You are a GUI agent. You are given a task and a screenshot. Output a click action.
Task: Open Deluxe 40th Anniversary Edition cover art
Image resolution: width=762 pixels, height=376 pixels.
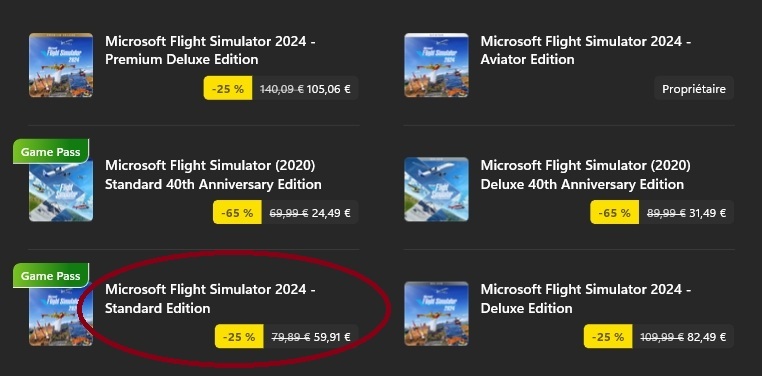(x=436, y=189)
